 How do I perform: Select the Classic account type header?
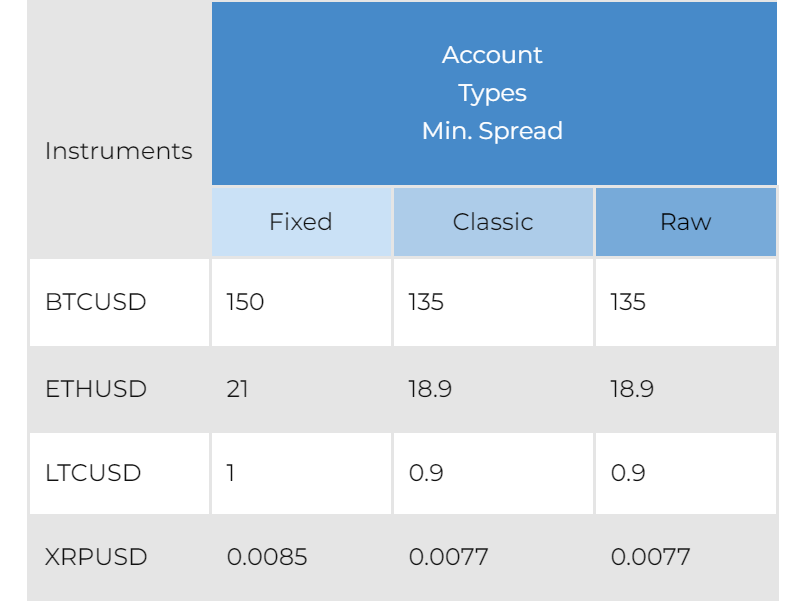coord(493,222)
